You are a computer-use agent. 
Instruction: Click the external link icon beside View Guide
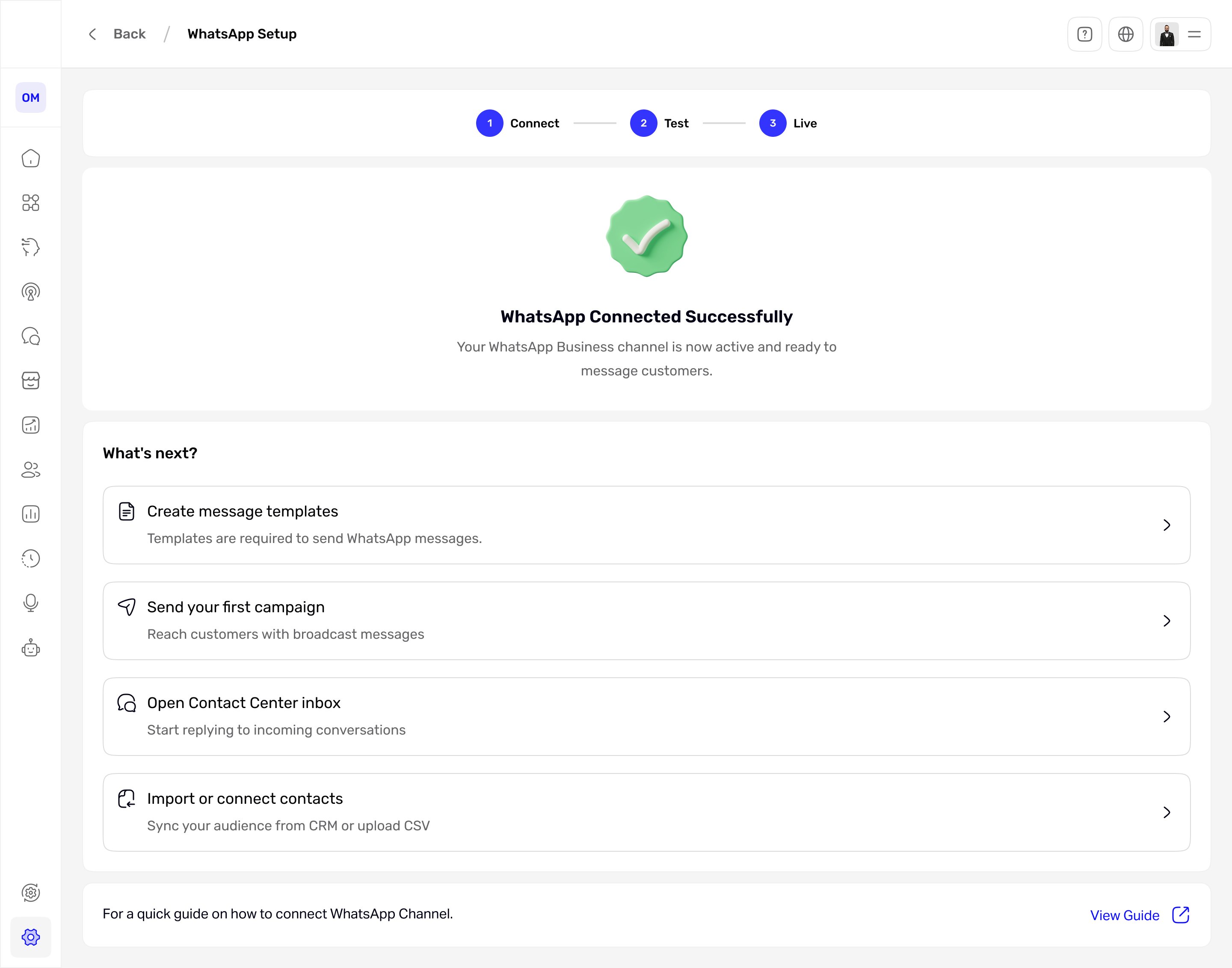tap(1180, 915)
